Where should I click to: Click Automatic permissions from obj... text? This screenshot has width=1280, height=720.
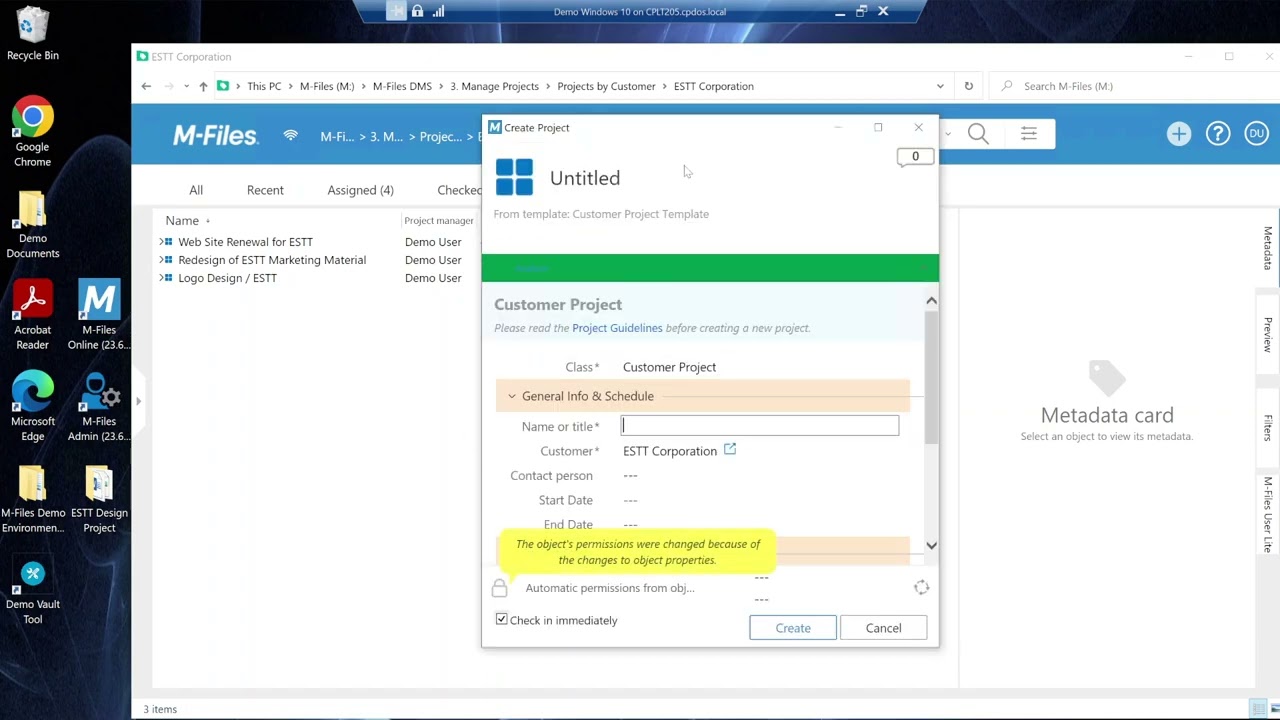tap(610, 588)
